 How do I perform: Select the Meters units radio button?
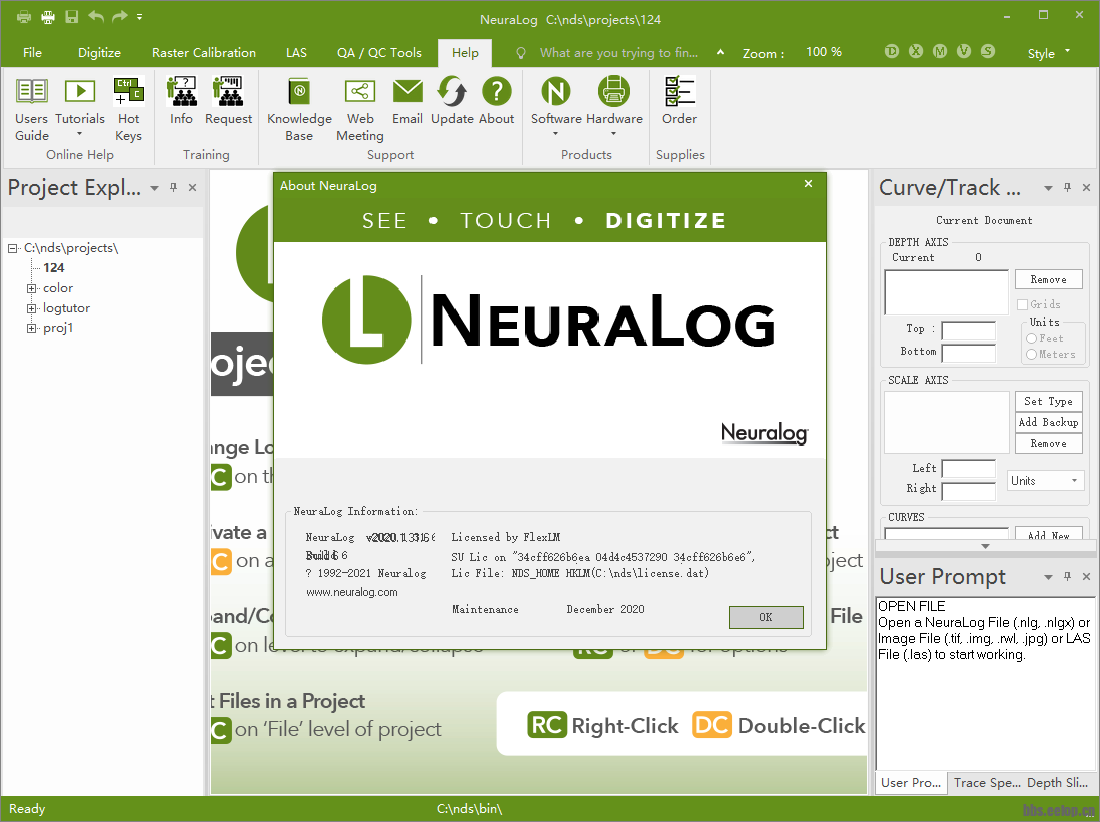coord(1032,354)
